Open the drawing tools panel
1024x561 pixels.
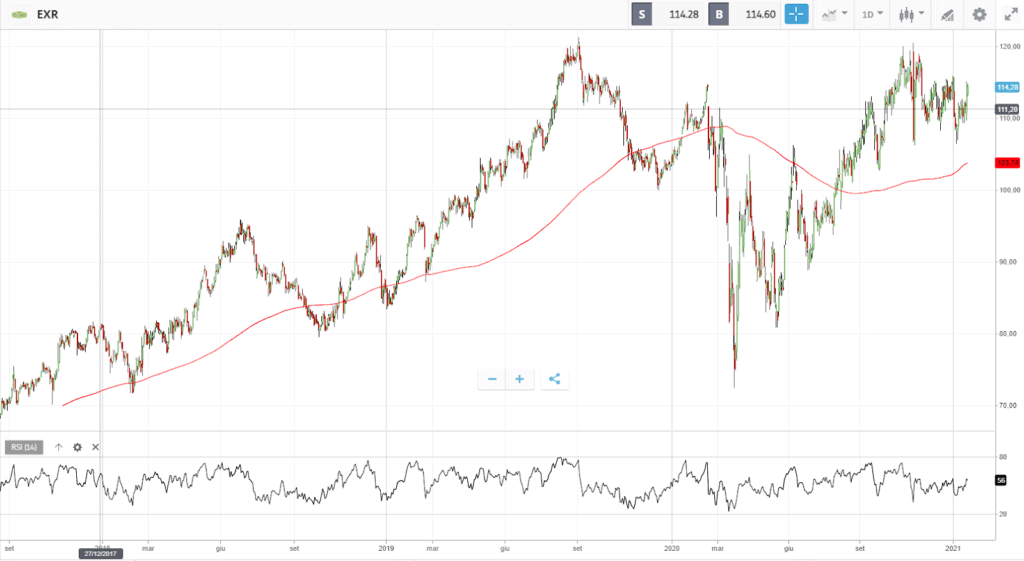pyautogui.click(x=947, y=14)
